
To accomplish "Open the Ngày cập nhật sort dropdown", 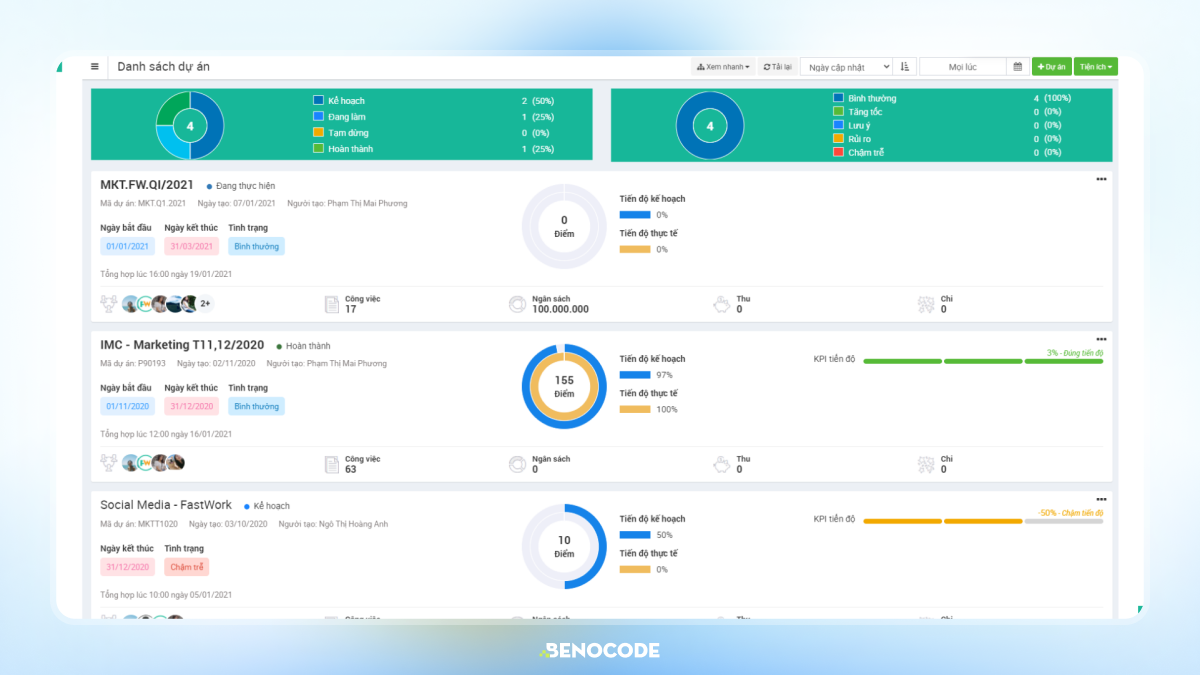I will coord(846,67).
